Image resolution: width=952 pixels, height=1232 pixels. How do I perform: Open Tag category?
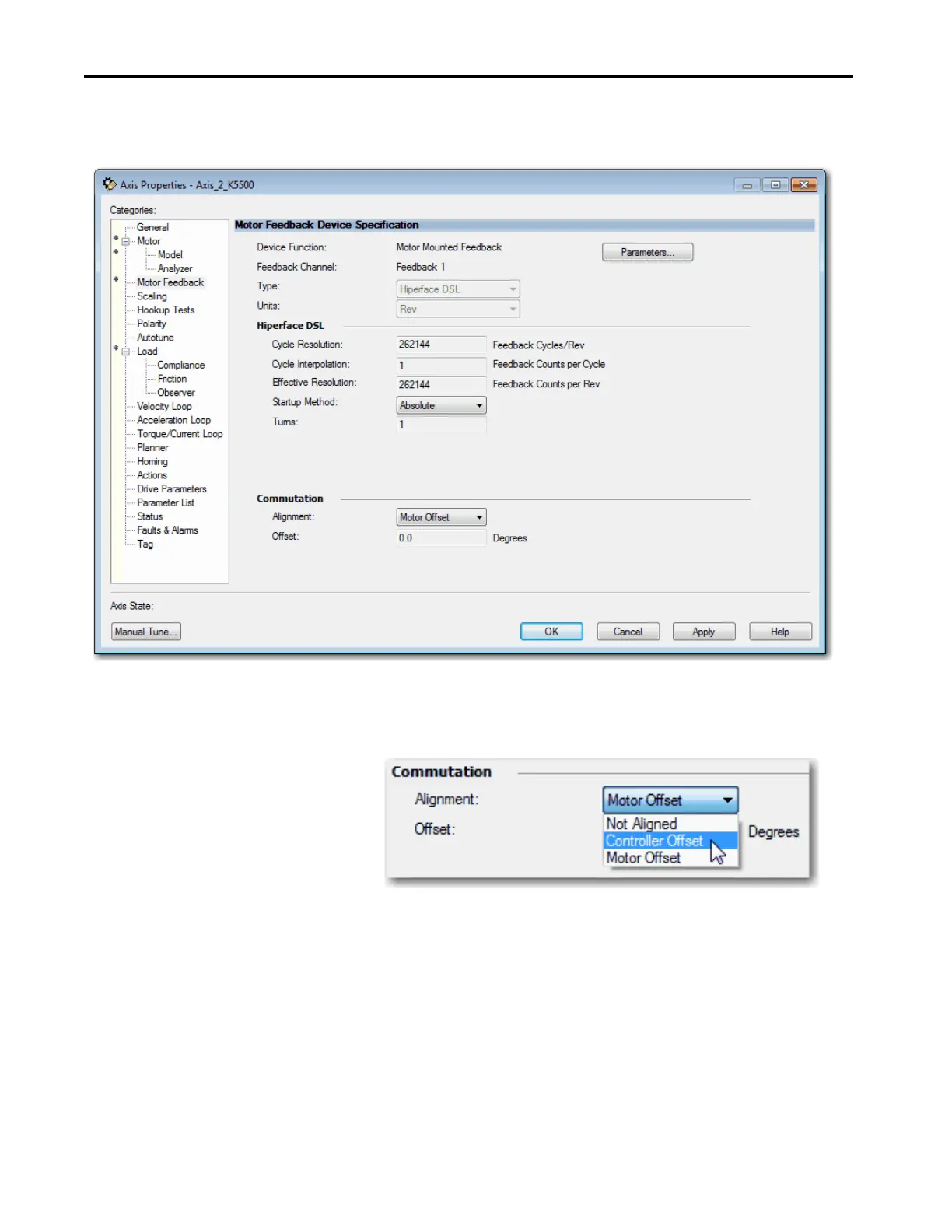[x=145, y=544]
